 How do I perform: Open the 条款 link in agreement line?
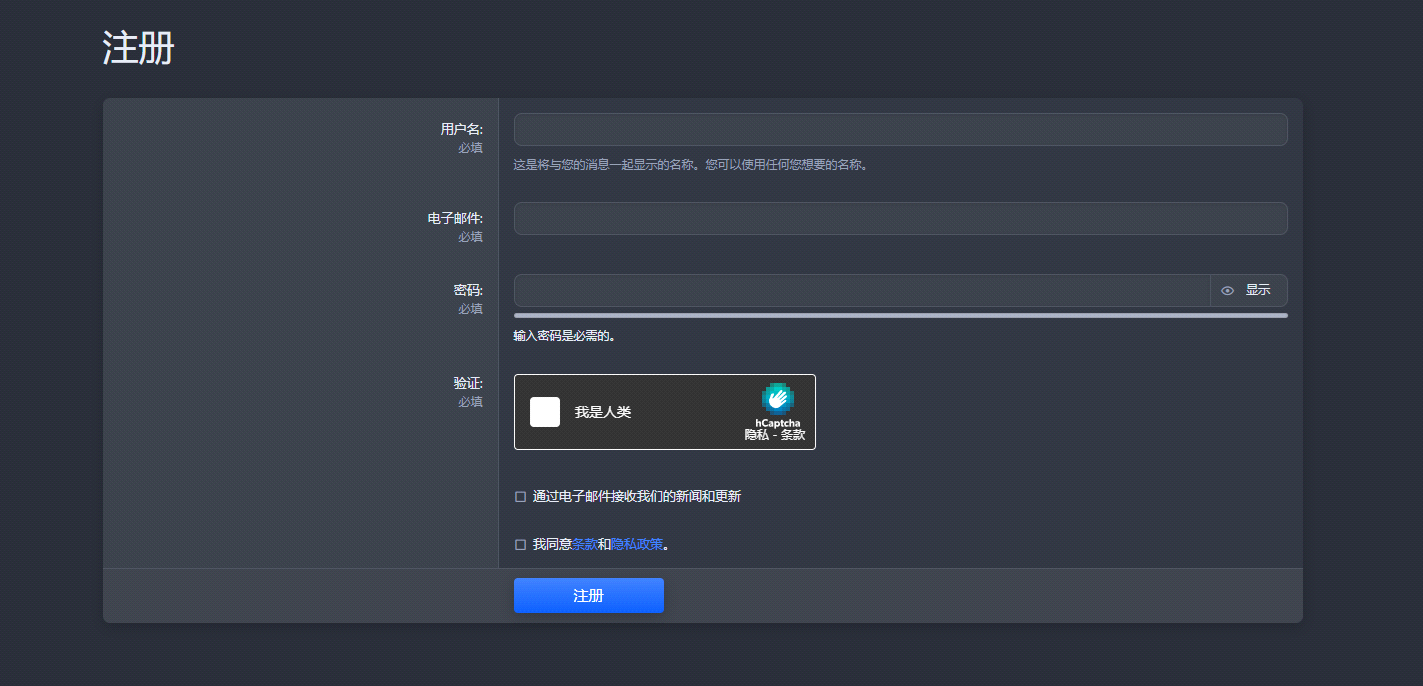(x=583, y=544)
